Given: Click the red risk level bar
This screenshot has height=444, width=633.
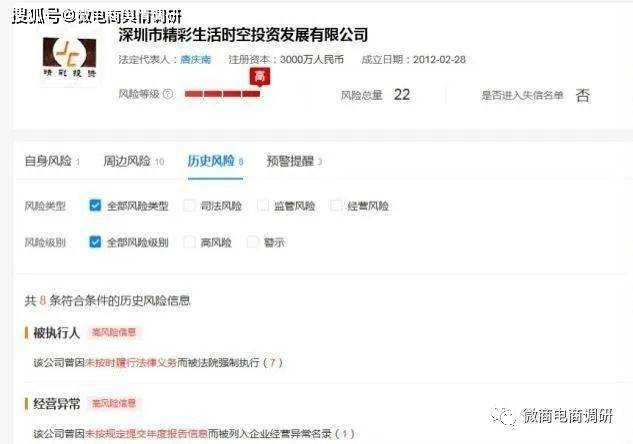Looking at the screenshot, I should coord(222,94).
